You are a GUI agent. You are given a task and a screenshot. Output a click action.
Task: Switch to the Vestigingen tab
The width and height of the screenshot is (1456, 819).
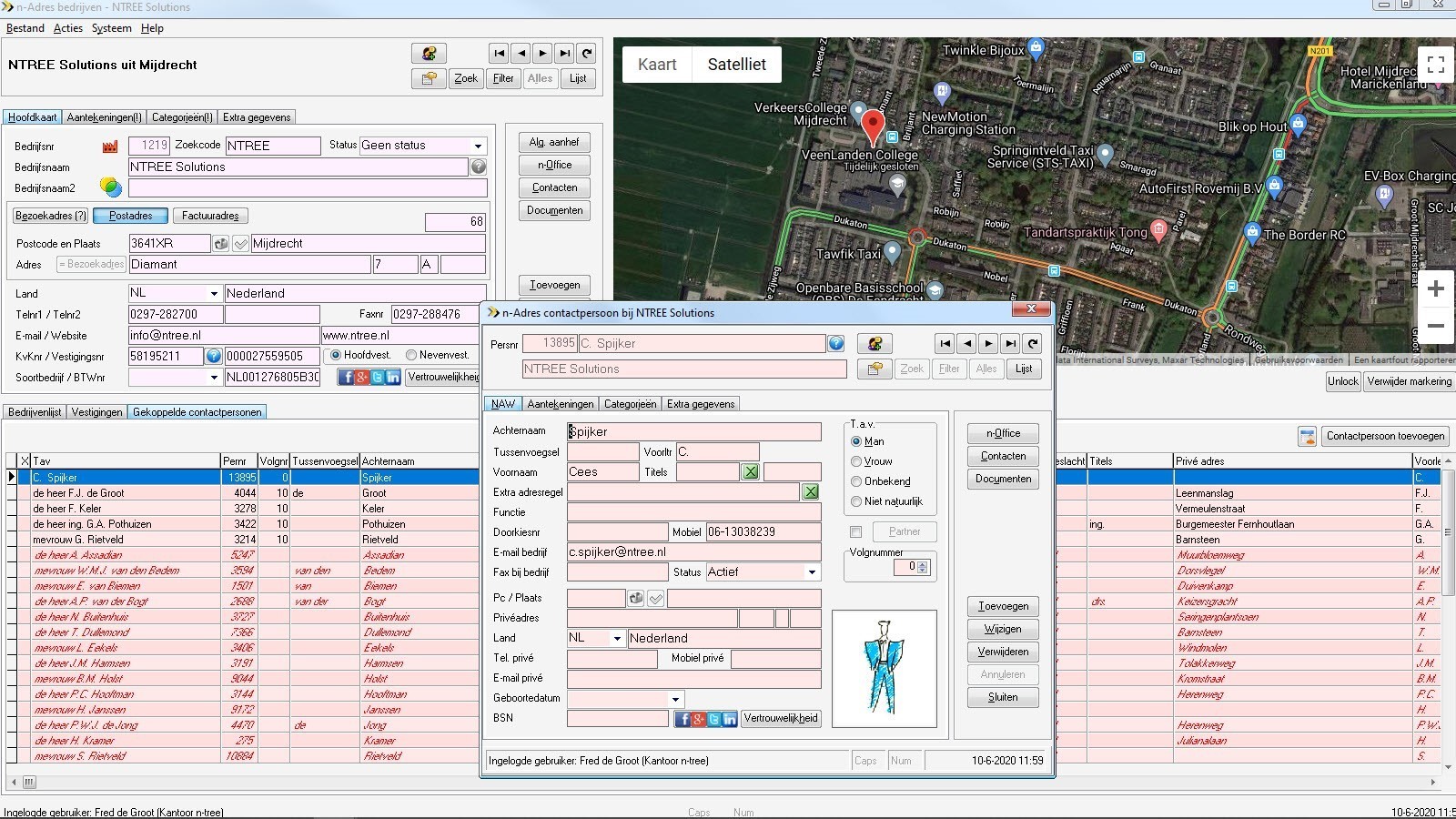pyautogui.click(x=96, y=412)
